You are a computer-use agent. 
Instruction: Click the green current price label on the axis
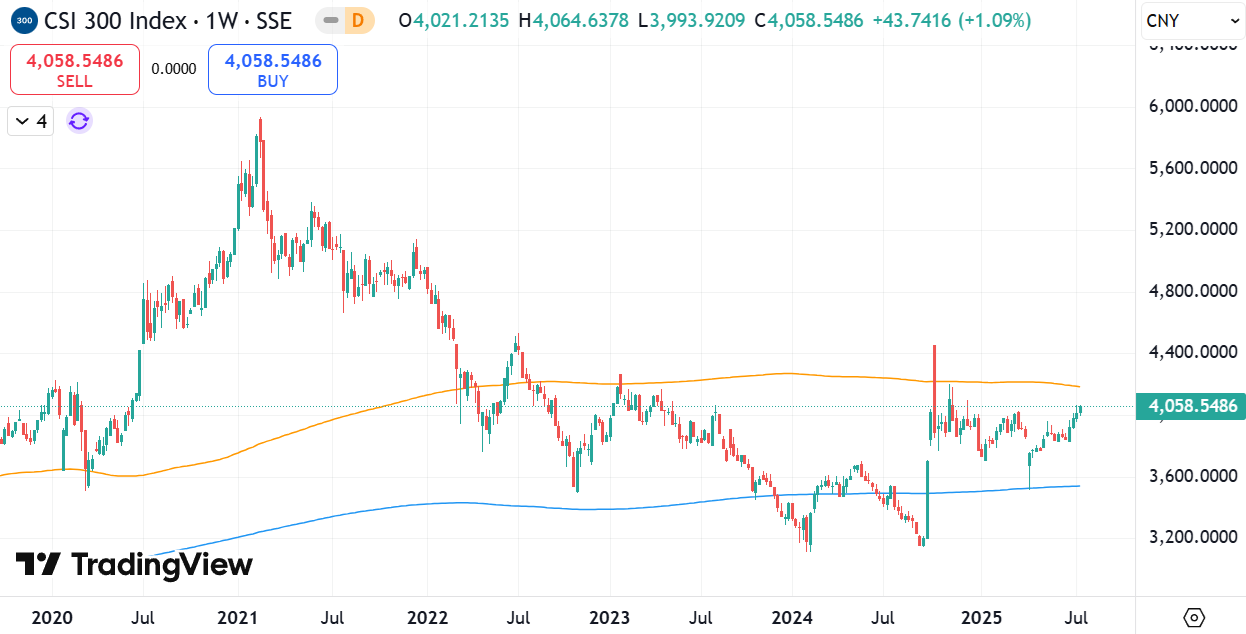(x=1191, y=406)
